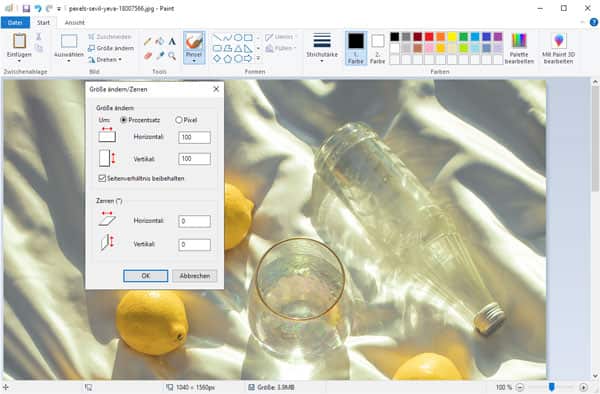Select the Magnifier tool
This screenshot has width=600, height=394.
(x=172, y=56)
